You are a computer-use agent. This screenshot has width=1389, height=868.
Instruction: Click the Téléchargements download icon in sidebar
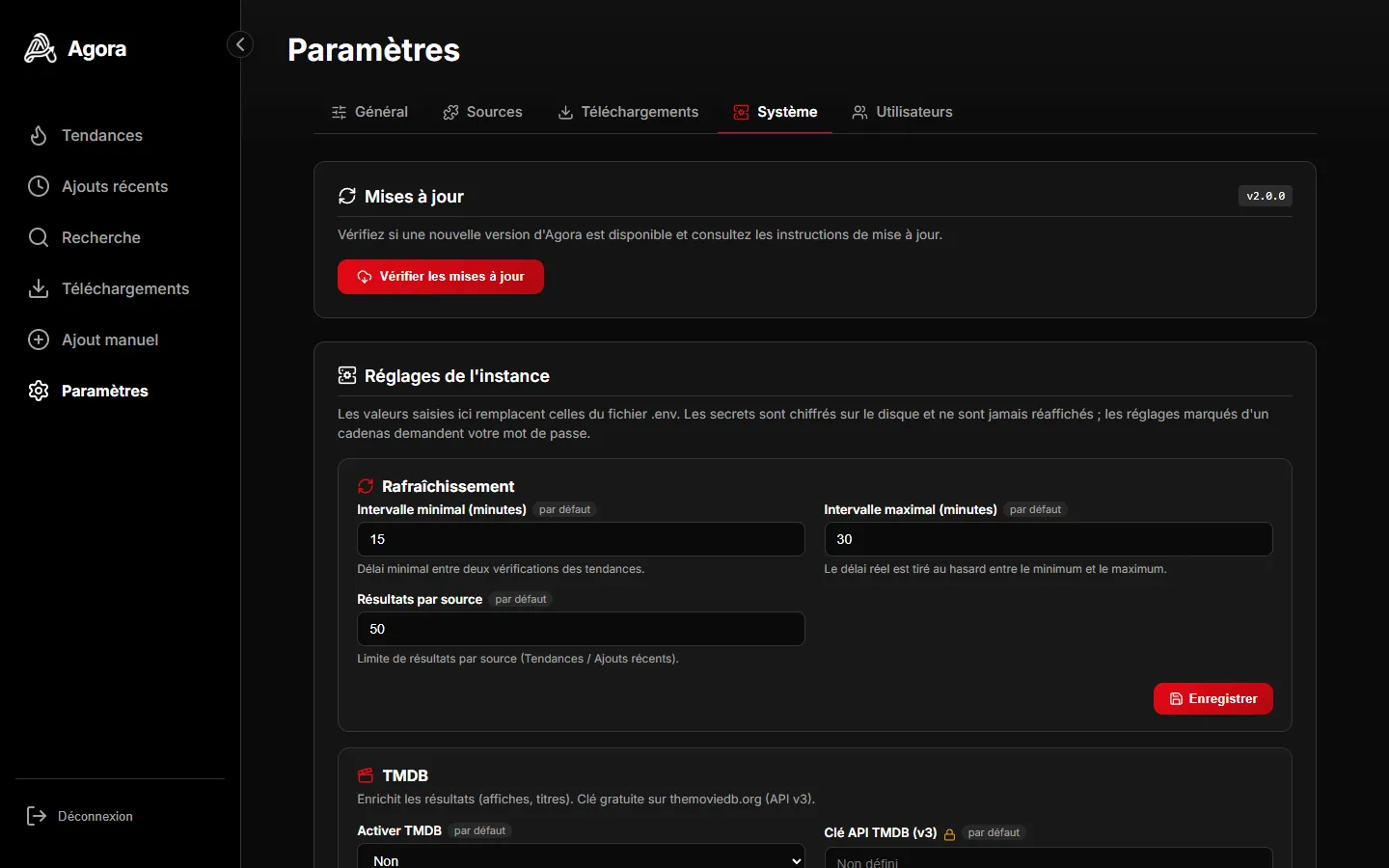pyautogui.click(x=39, y=288)
